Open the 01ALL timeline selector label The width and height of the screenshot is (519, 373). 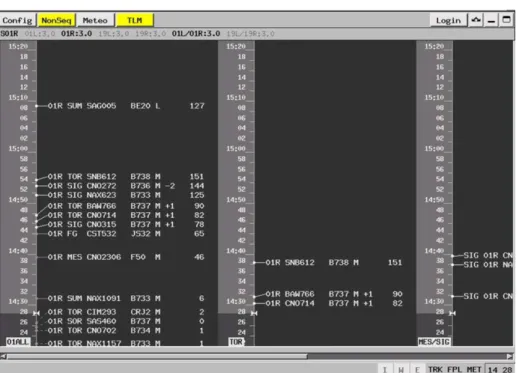click(x=18, y=342)
